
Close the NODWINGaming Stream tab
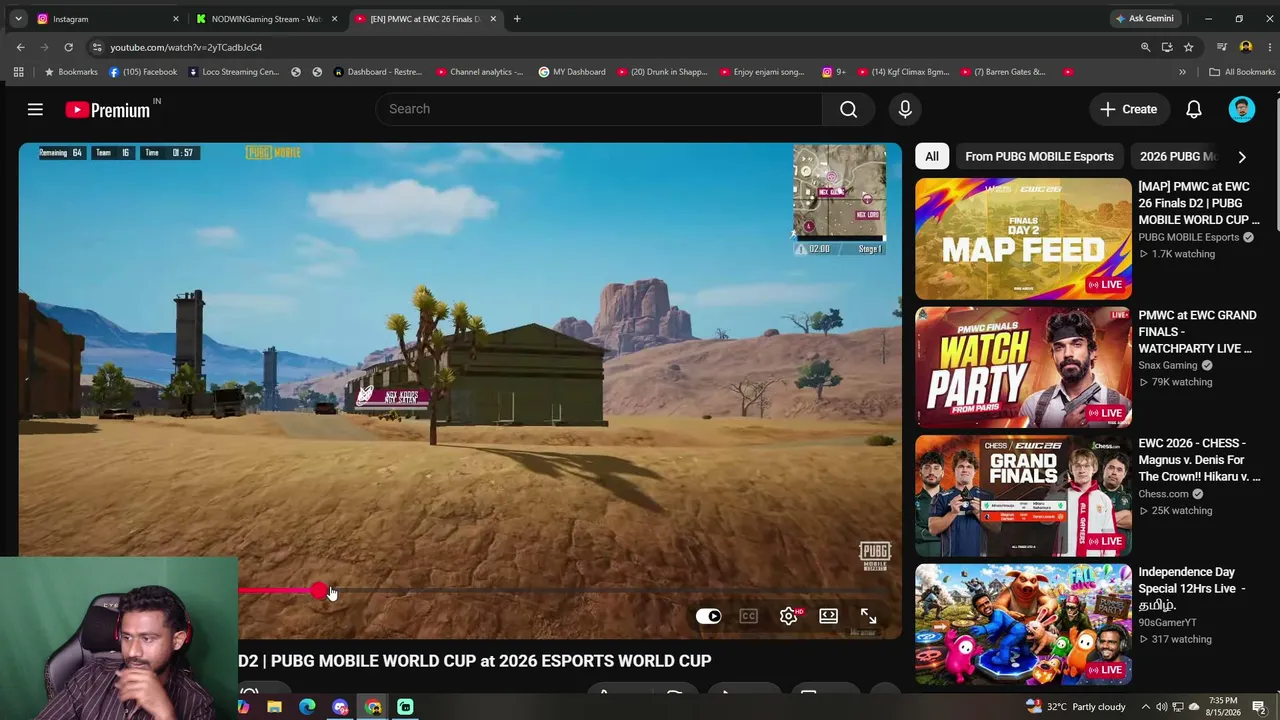(x=334, y=19)
